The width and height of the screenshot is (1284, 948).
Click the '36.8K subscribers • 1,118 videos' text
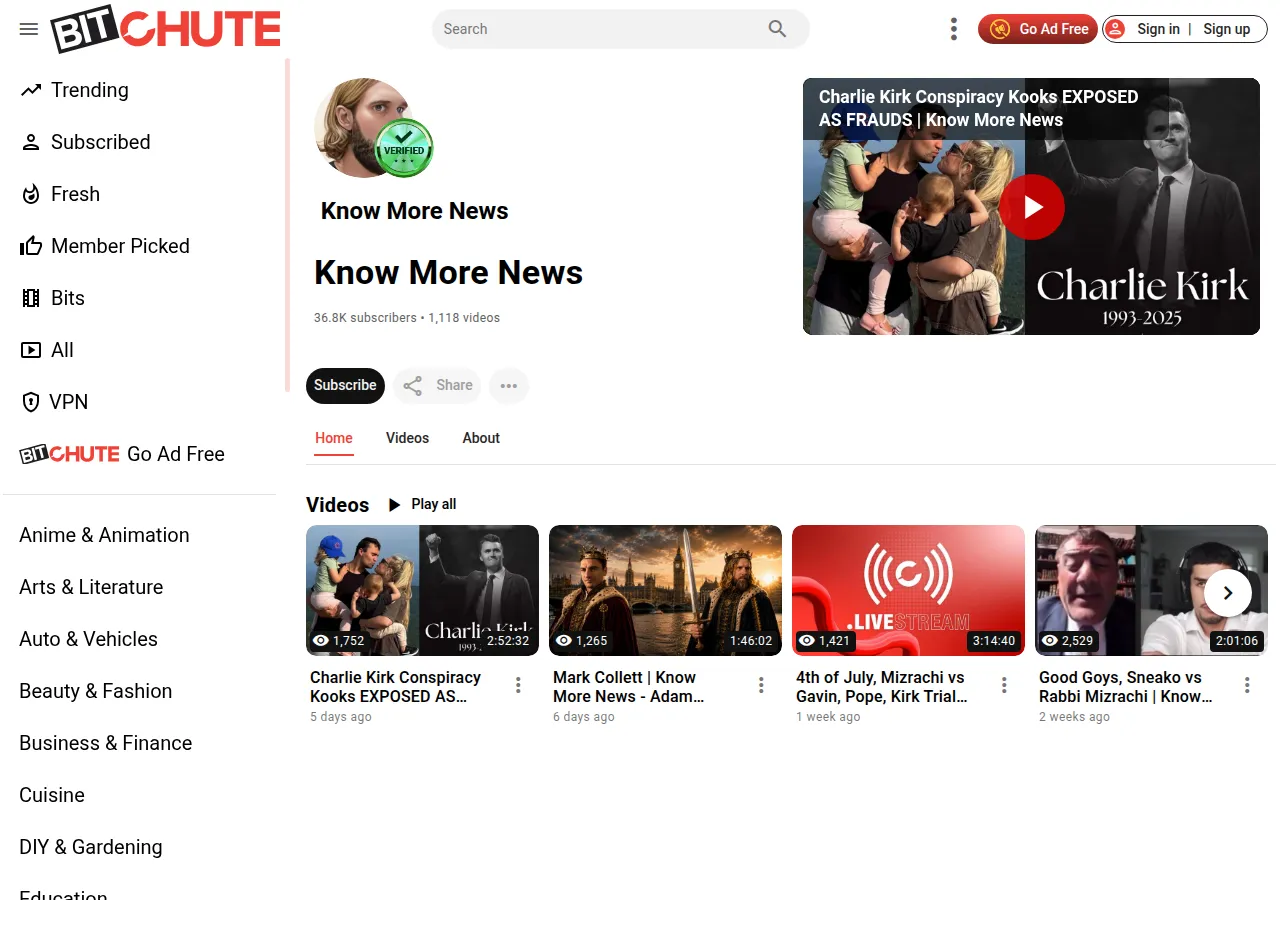(x=407, y=318)
